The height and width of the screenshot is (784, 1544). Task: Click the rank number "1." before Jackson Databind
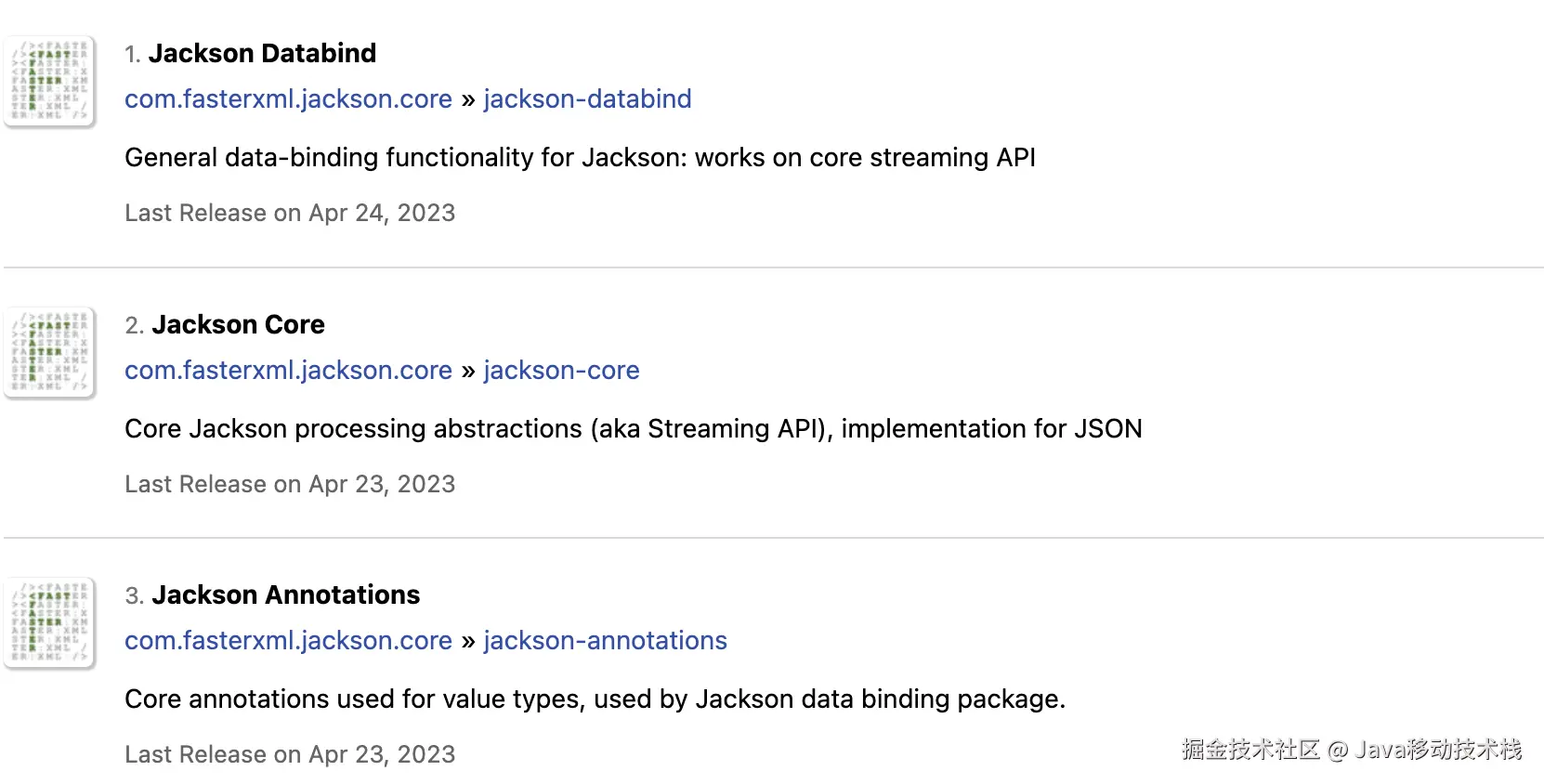133,55
